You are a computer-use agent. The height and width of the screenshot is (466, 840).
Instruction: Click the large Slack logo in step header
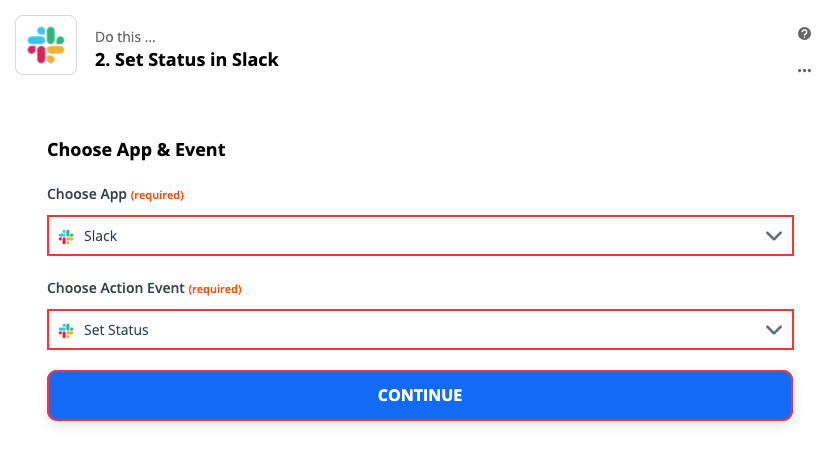point(46,45)
